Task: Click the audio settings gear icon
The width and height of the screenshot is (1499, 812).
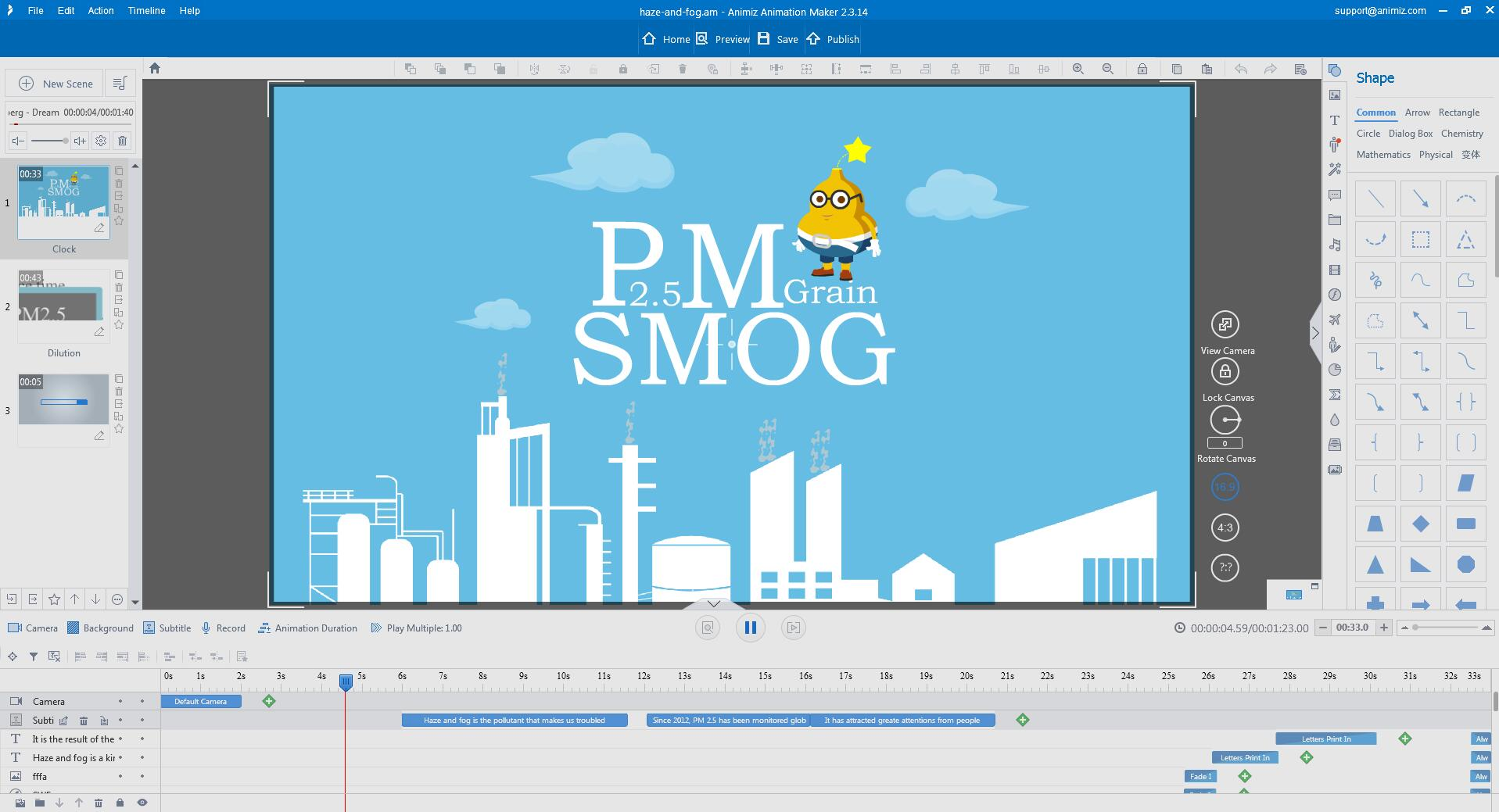Action: 101,141
